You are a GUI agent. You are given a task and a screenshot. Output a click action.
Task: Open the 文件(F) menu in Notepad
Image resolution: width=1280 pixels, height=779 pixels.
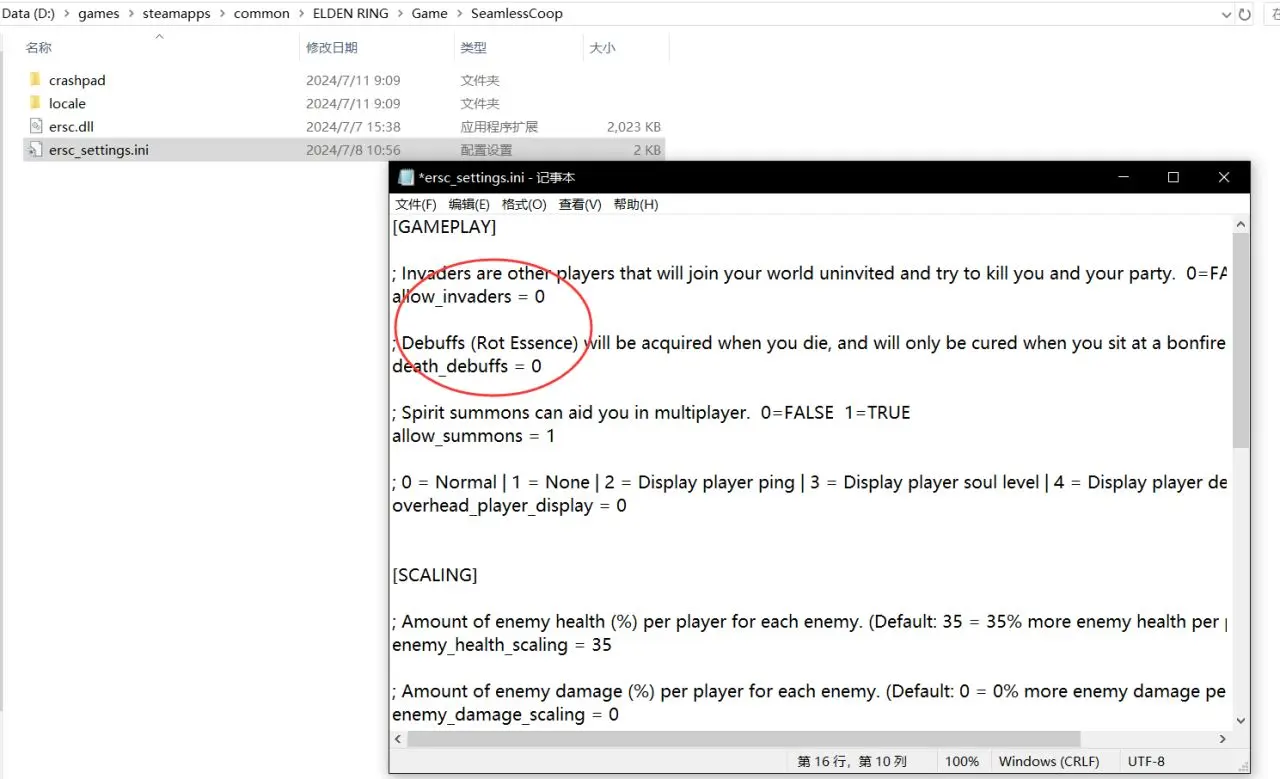pyautogui.click(x=415, y=204)
